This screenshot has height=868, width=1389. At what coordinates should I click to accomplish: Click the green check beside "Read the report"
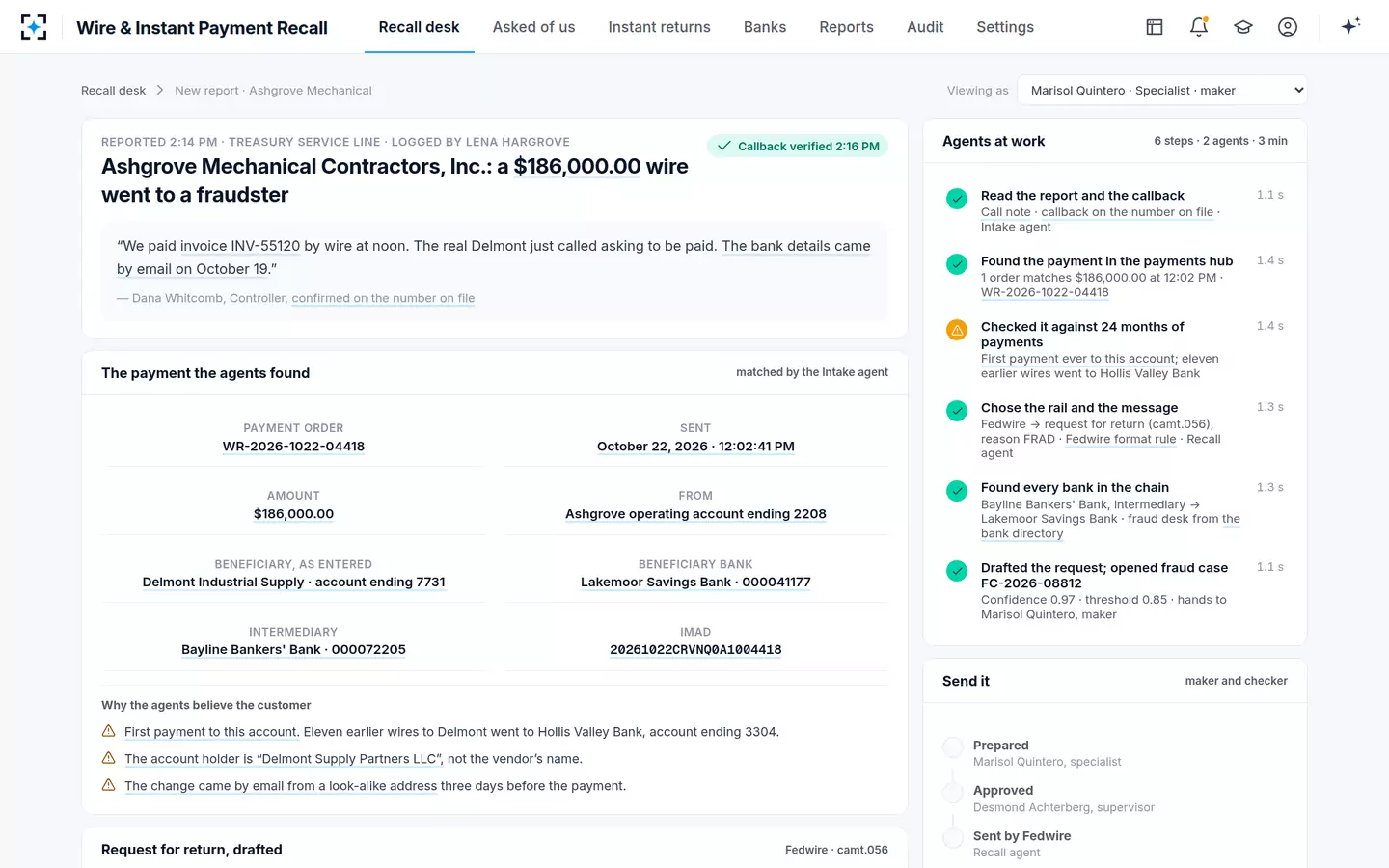click(957, 199)
